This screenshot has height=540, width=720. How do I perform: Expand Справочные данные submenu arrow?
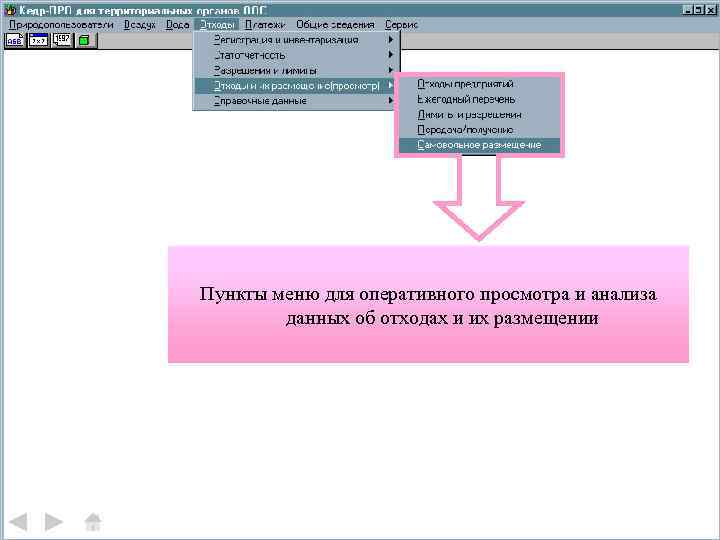click(391, 101)
